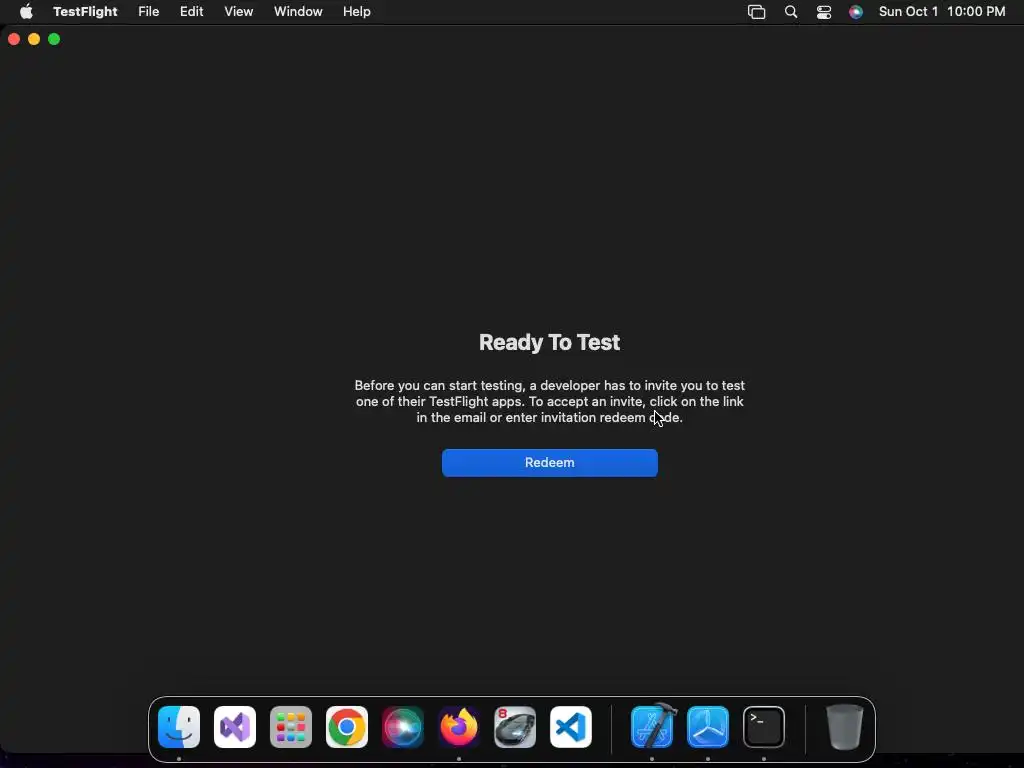Launch Siri from the menu bar

[856, 12]
